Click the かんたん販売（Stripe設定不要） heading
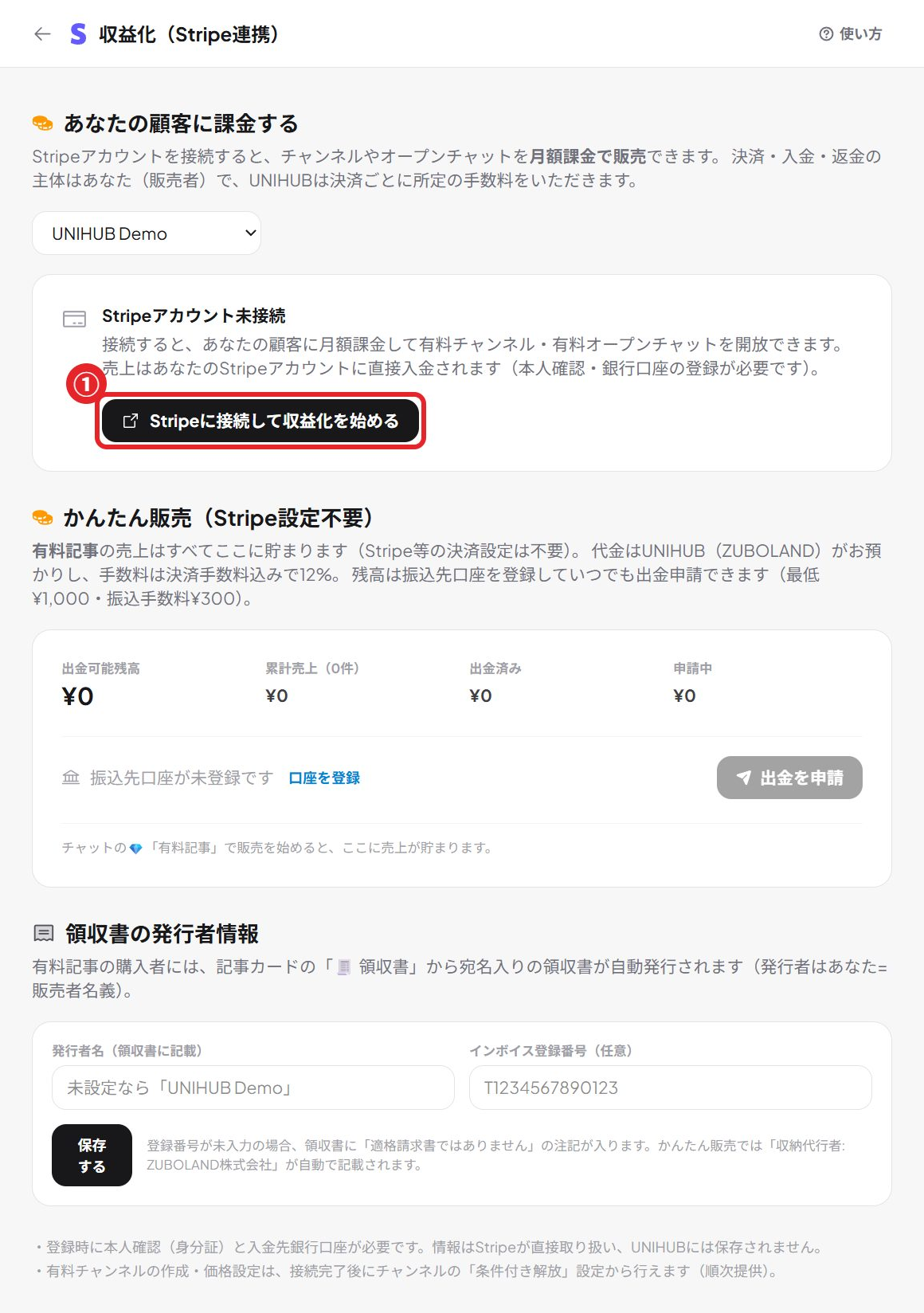Screen dimensions: 924x1313 pos(219,518)
